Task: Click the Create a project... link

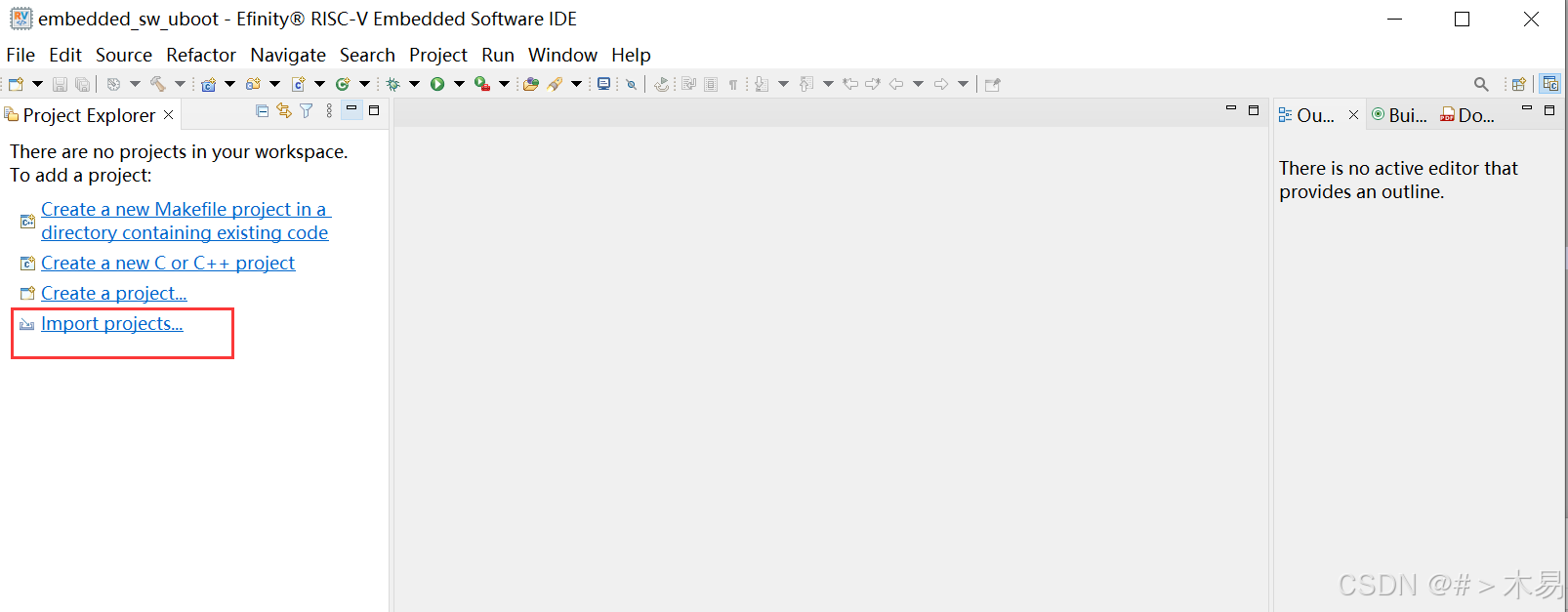Action: point(114,294)
